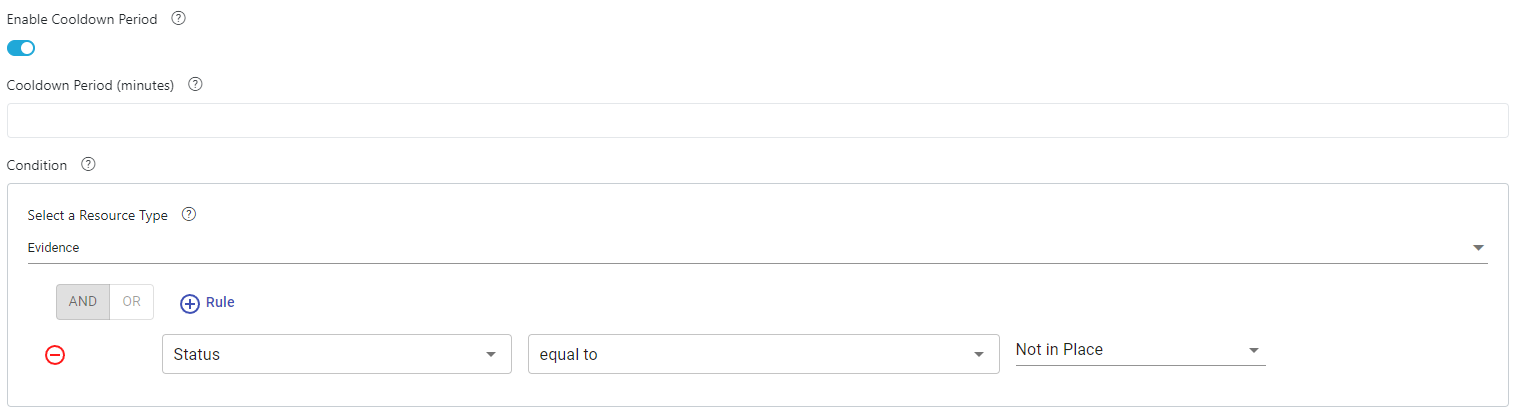The image size is (1516, 420).
Task: Click the "Condition" section label
Action: 37,165
